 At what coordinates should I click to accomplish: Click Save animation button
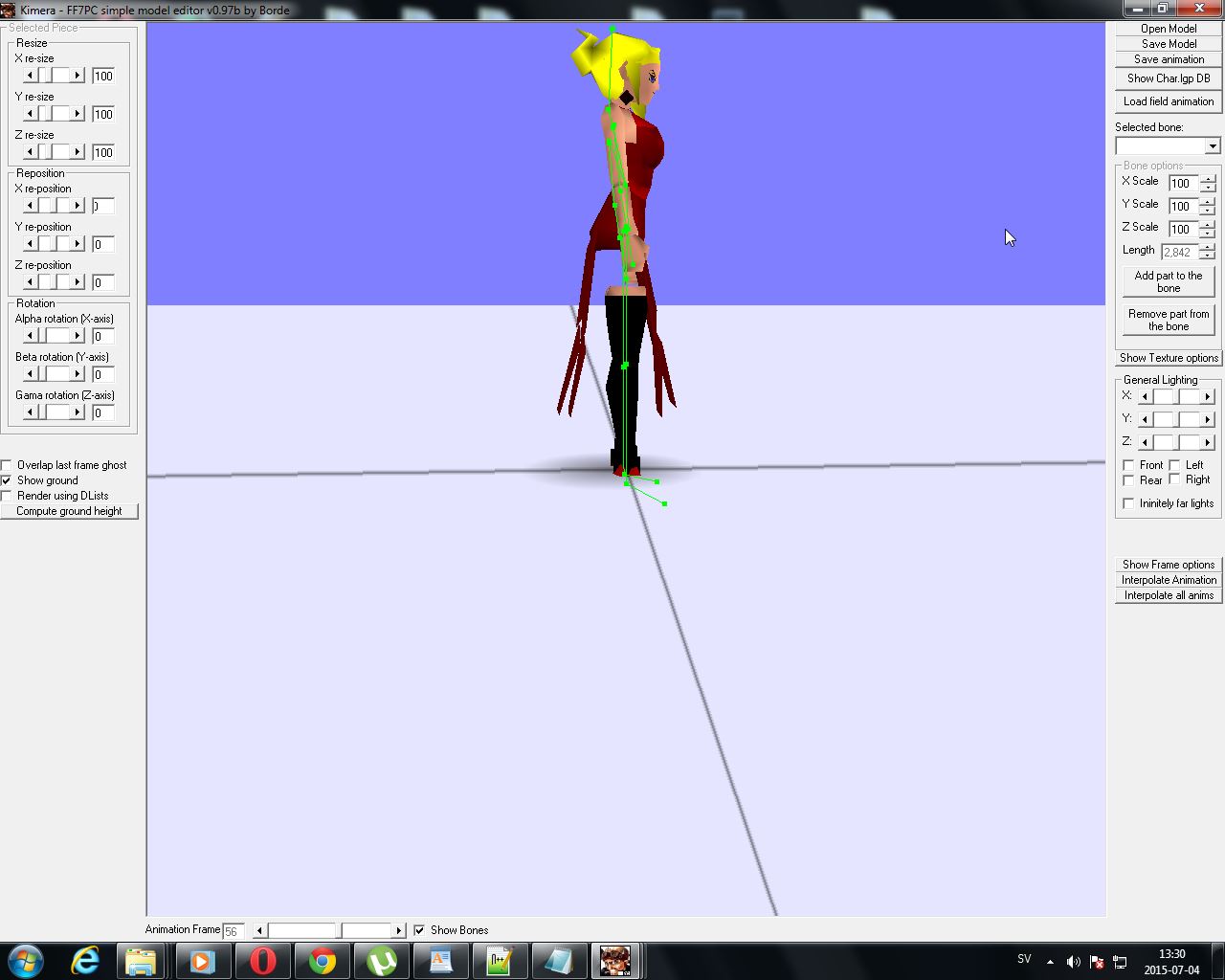coord(1169,59)
